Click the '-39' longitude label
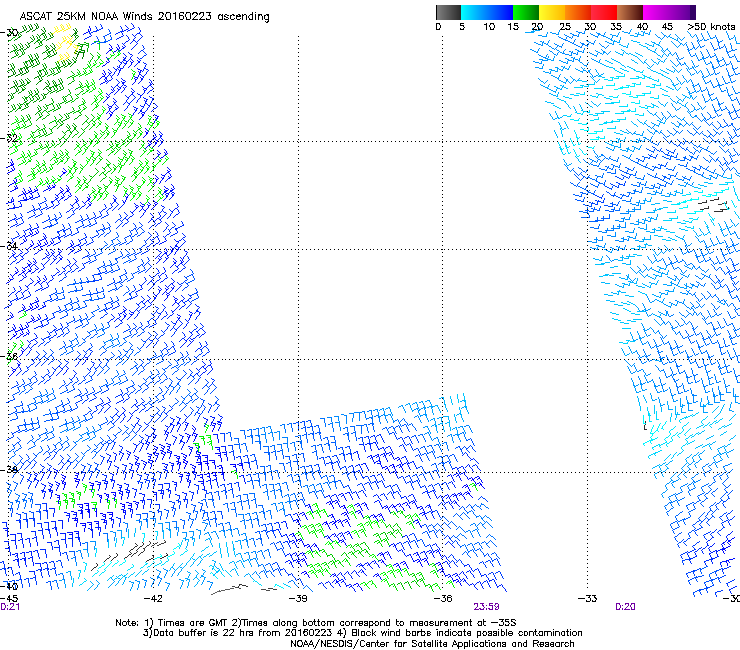The width and height of the screenshot is (740, 650). (x=298, y=599)
